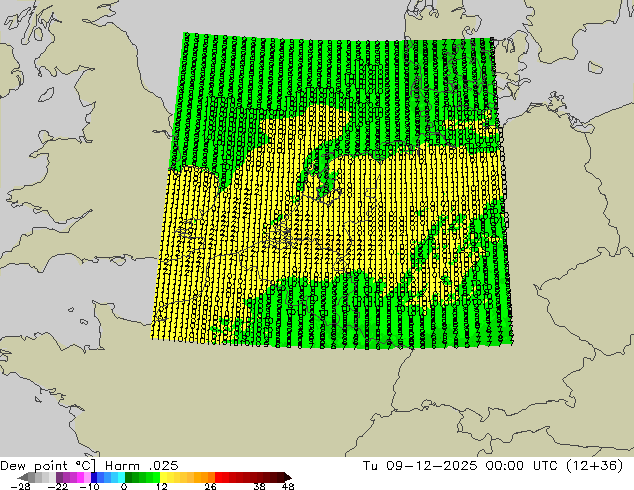This screenshot has height=490, width=634.
Task: Click the 'Harm .025' model label
Action: coord(142,465)
